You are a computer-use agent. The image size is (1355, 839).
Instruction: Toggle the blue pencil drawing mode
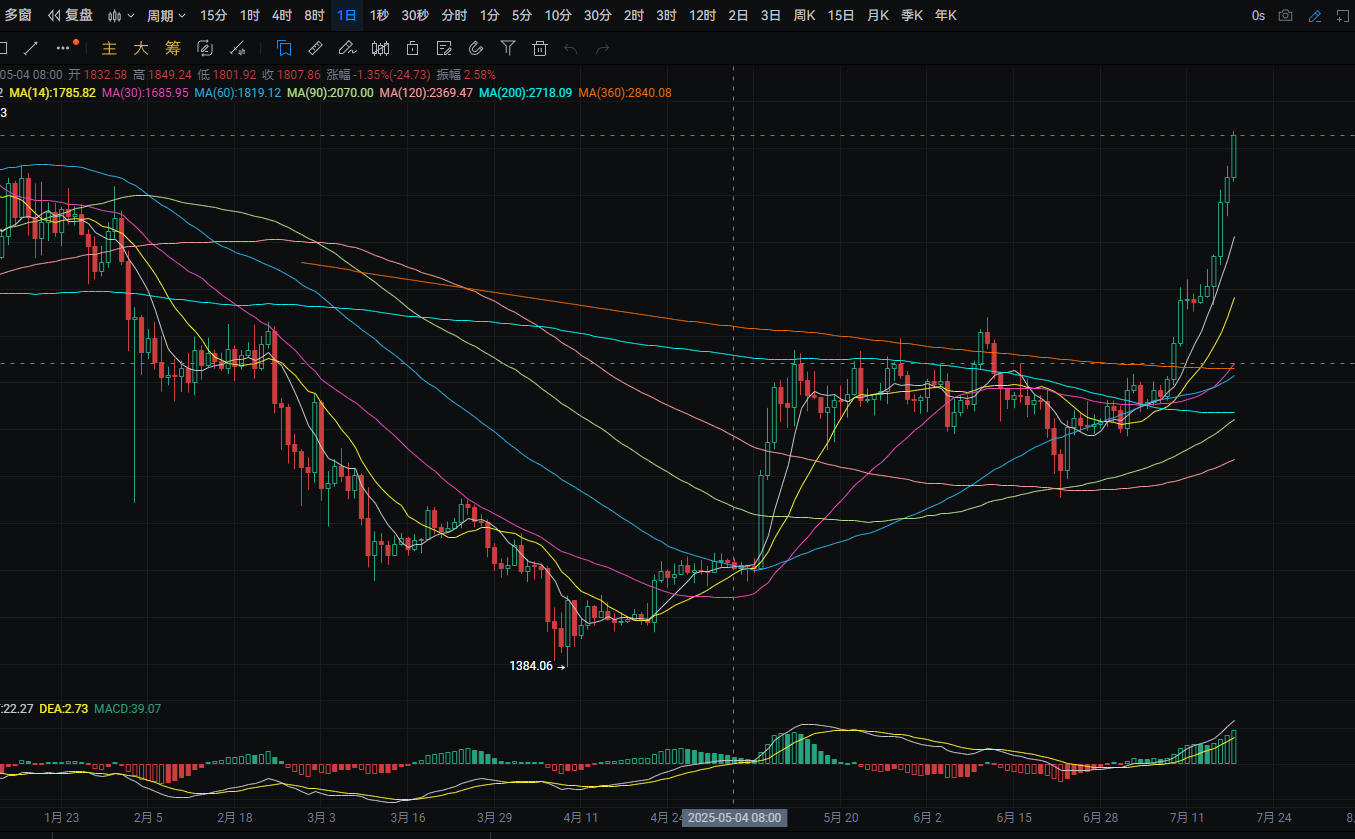coord(1314,16)
